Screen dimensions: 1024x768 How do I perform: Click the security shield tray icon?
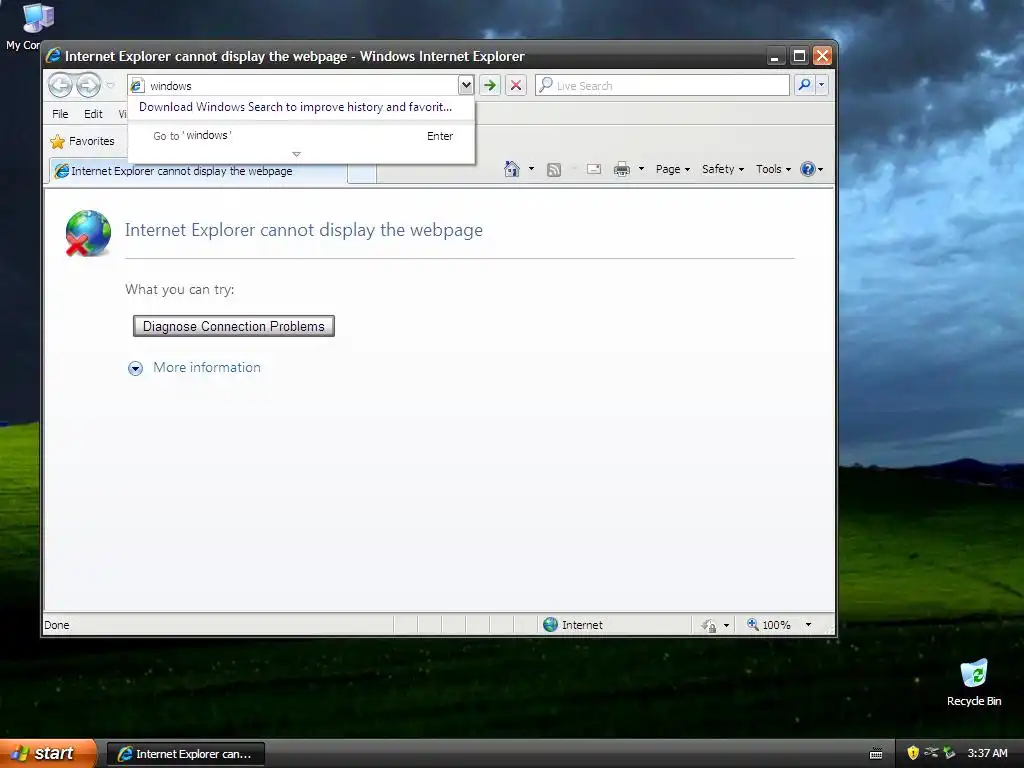pos(913,753)
